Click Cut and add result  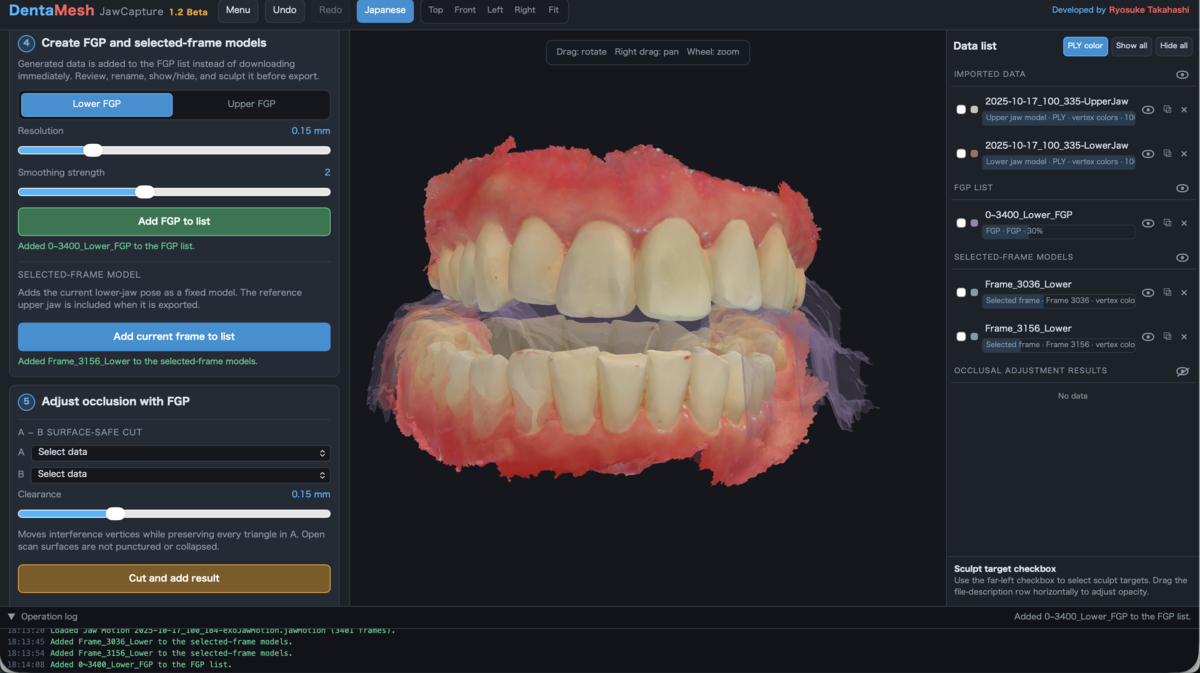point(174,578)
